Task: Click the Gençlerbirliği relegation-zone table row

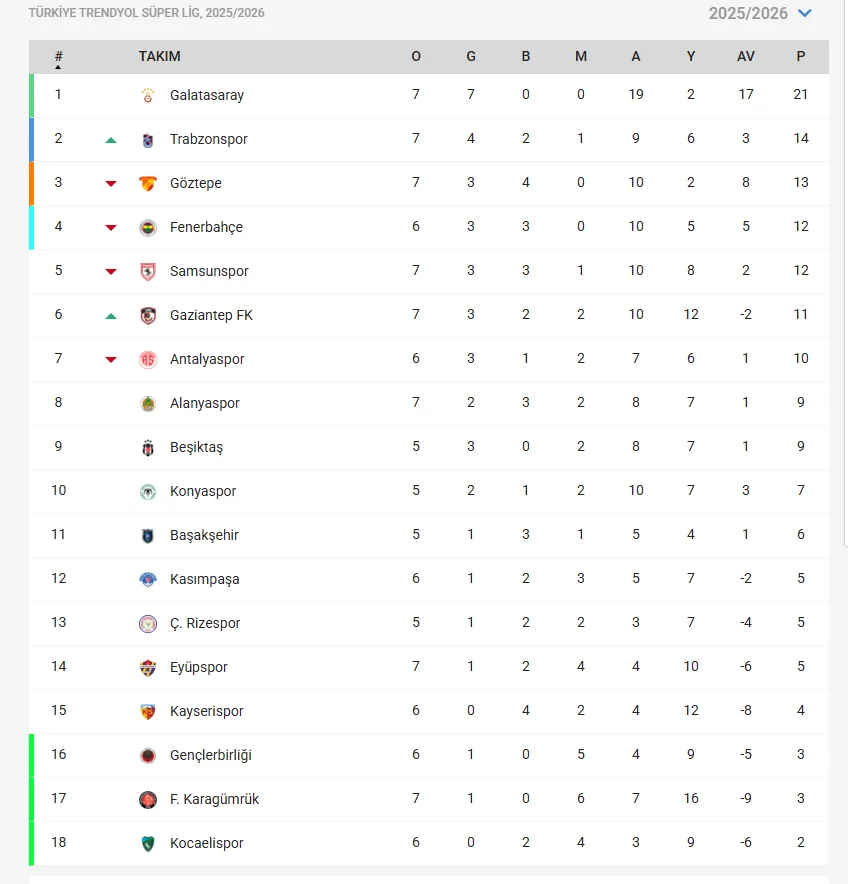Action: click(429, 755)
